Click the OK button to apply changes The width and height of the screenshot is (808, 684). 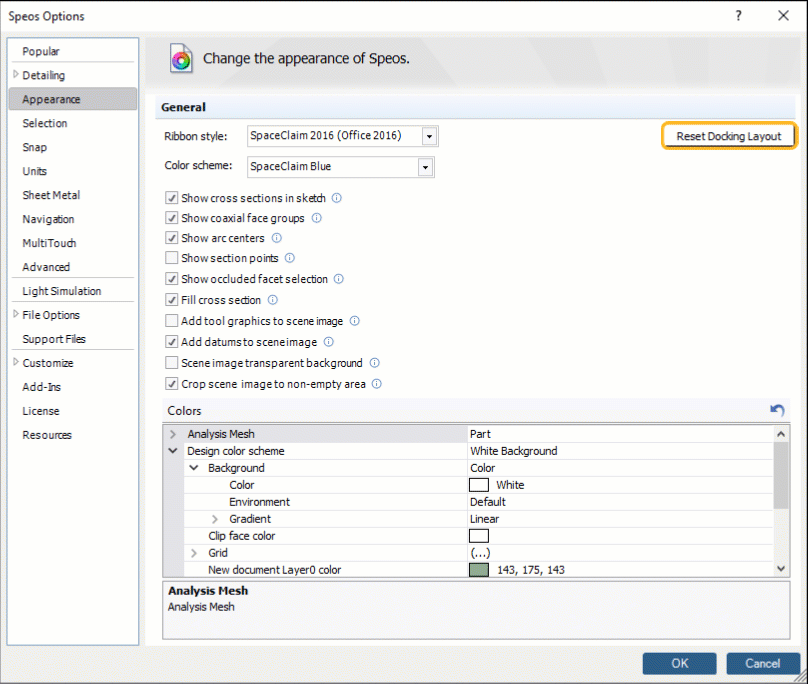tap(679, 663)
